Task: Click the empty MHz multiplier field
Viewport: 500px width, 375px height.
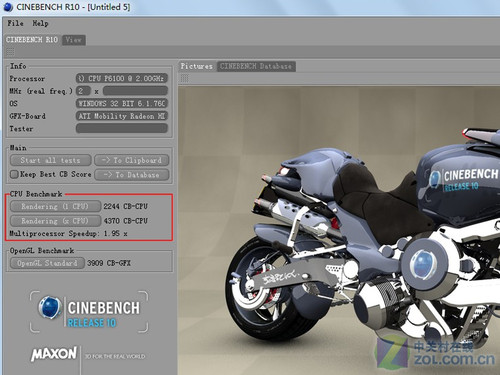Action: pos(135,91)
